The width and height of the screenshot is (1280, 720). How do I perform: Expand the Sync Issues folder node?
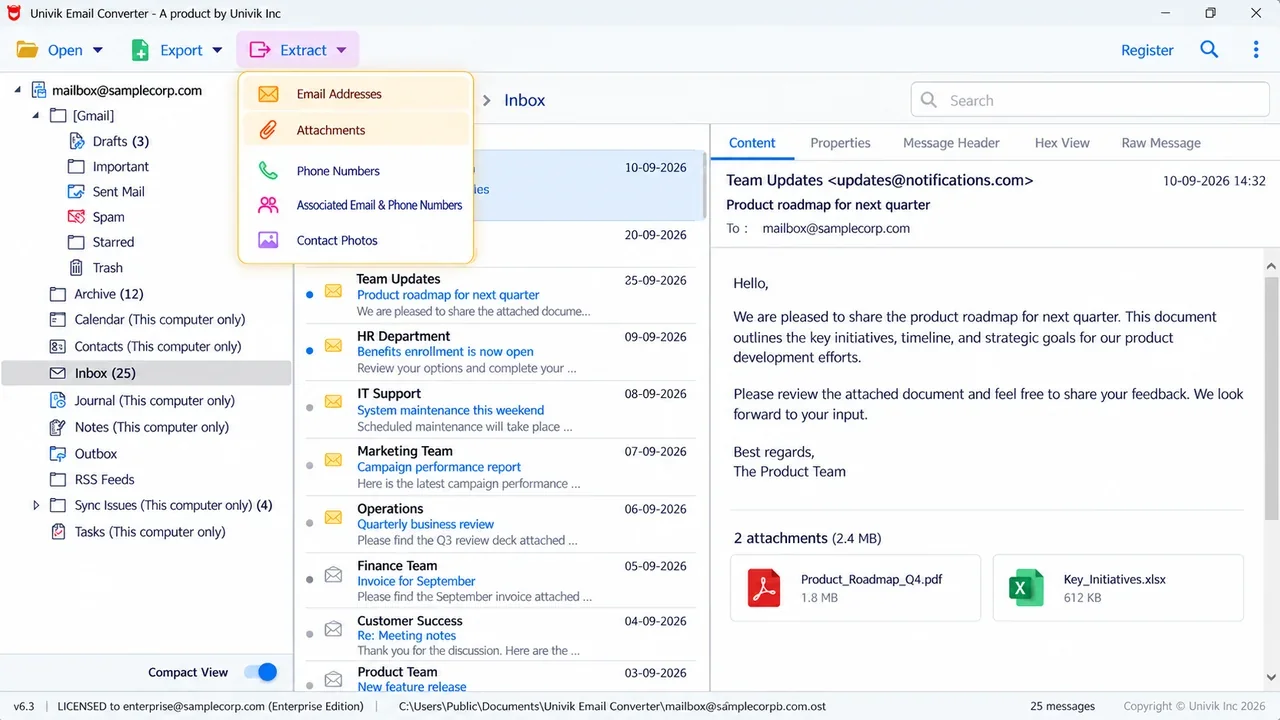point(36,505)
